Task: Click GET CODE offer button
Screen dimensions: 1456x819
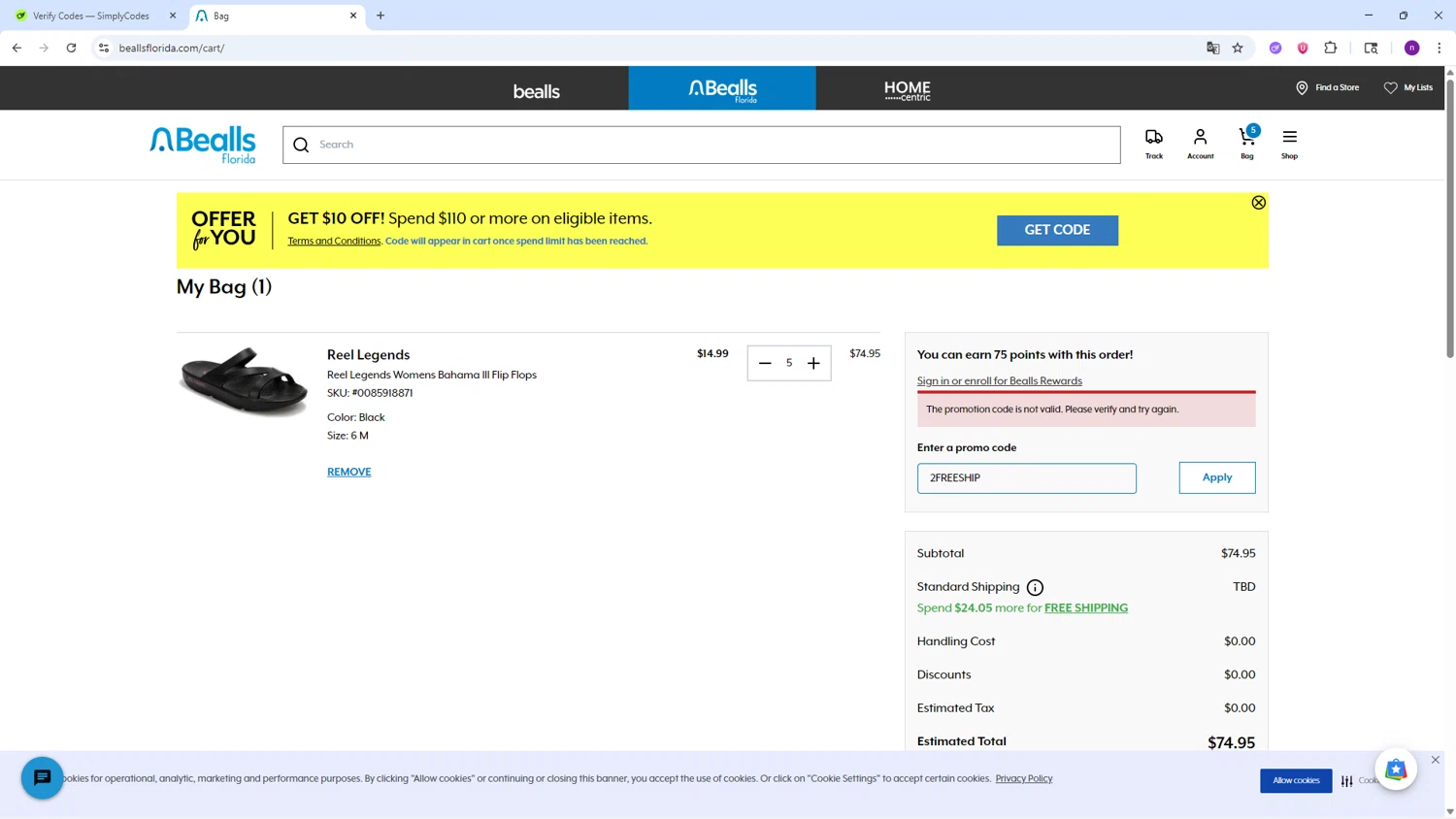Action: (x=1057, y=230)
